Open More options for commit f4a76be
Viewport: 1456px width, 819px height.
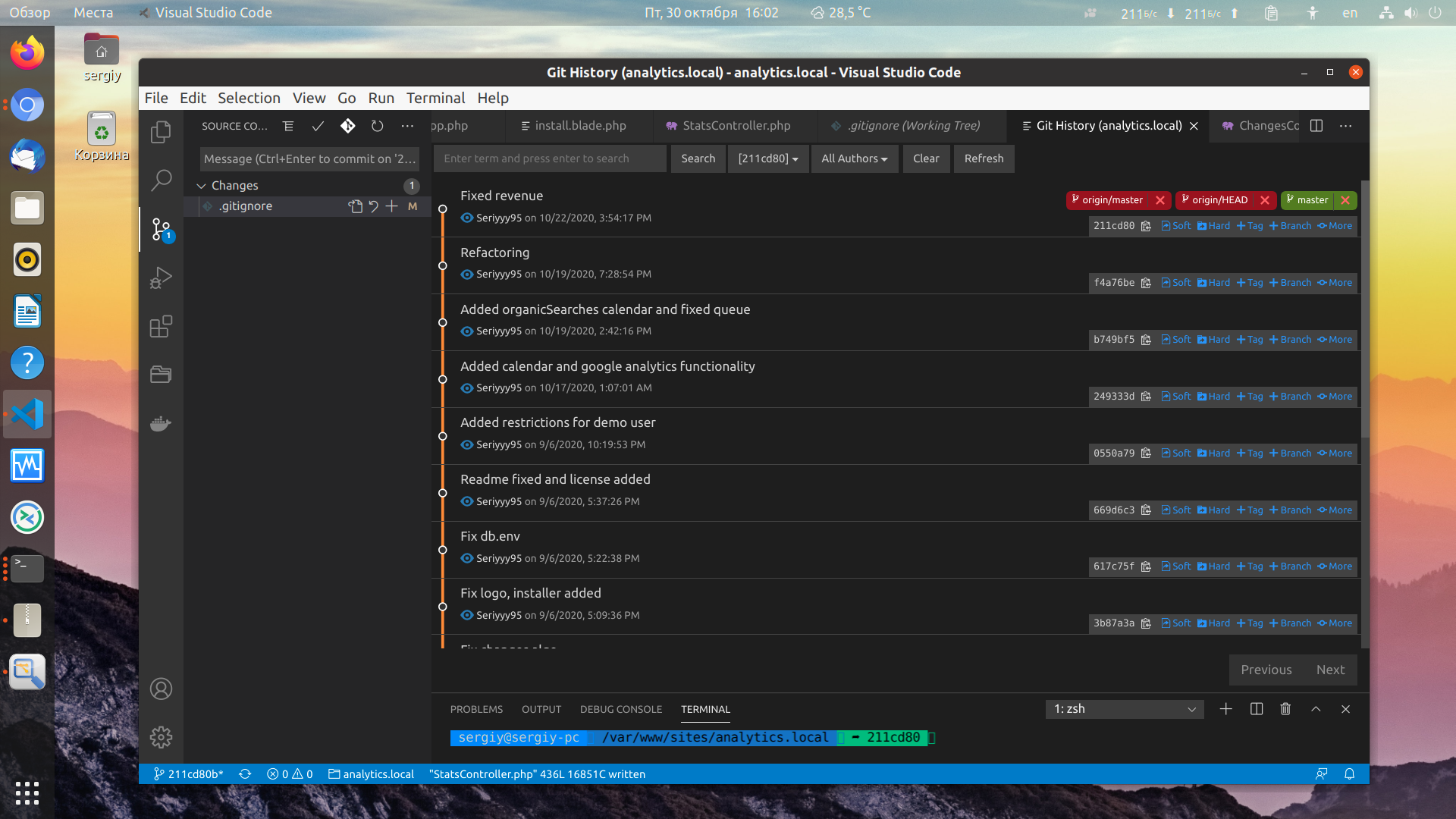click(1335, 283)
